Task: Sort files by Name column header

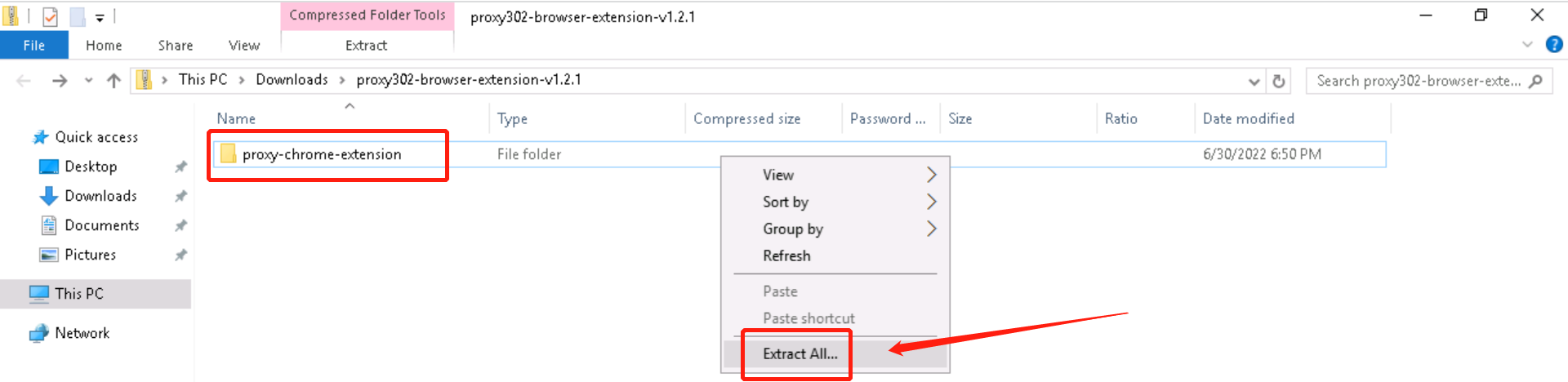Action: coord(236,119)
